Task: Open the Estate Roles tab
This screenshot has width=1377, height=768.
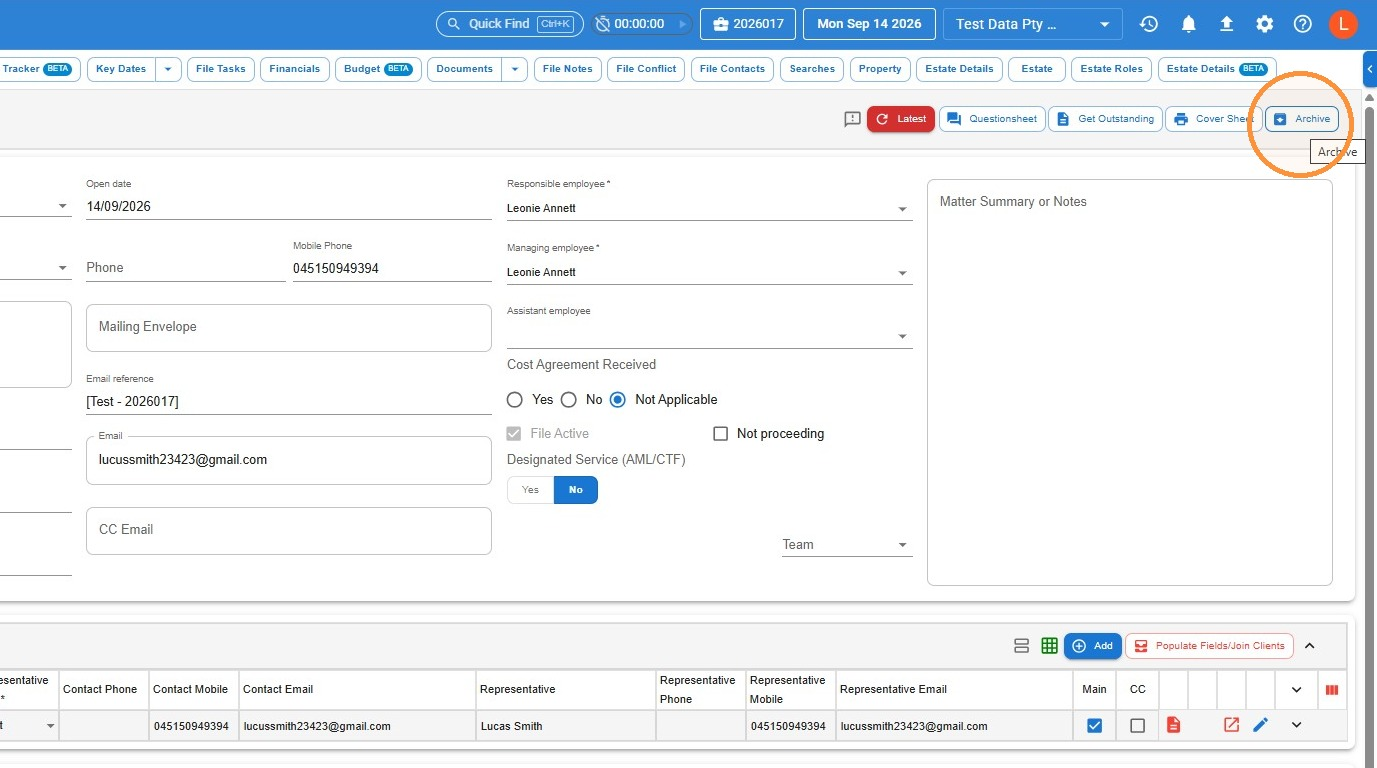Action: (x=1112, y=69)
